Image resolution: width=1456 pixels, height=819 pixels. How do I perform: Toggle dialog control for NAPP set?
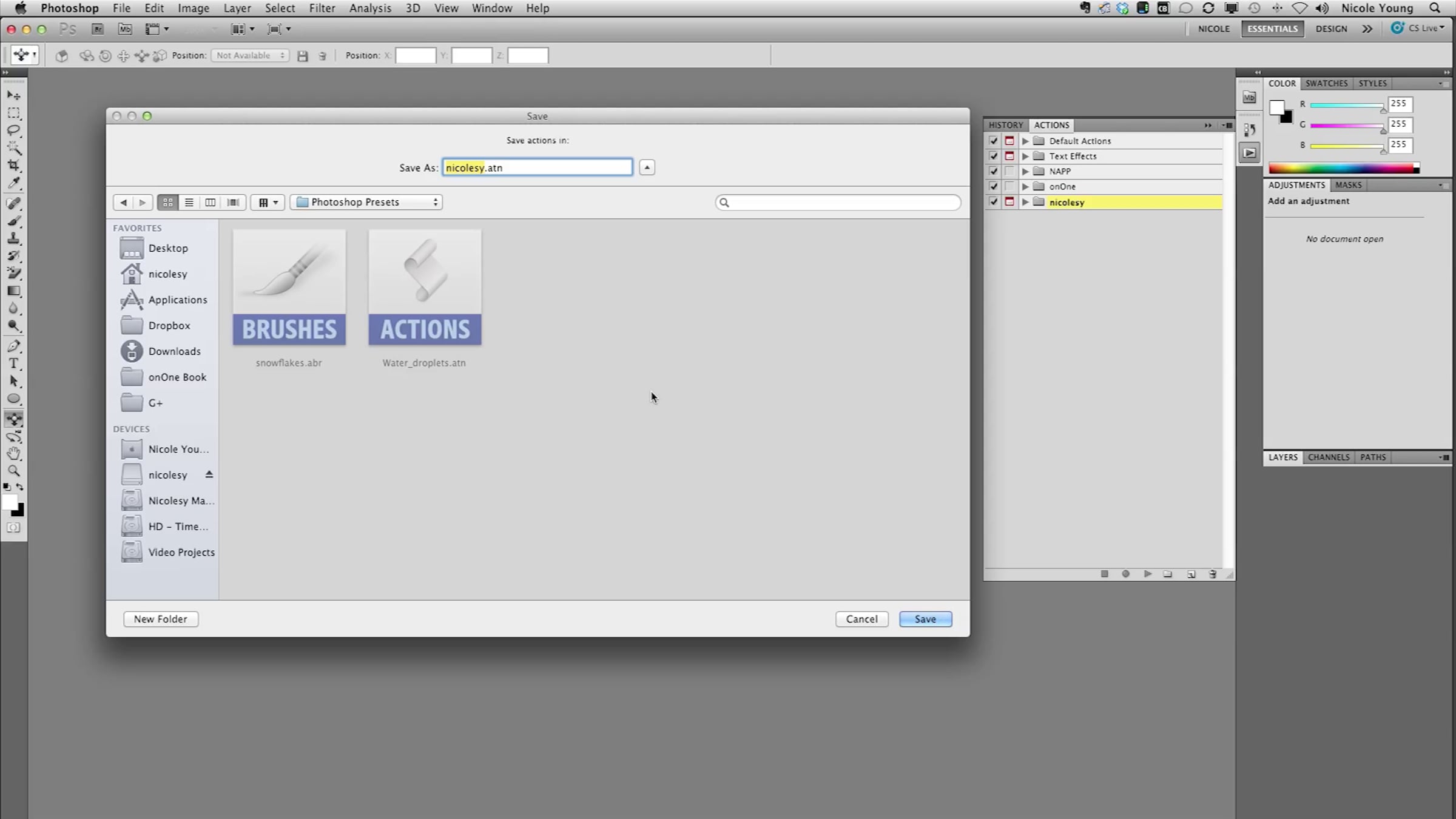click(x=1009, y=171)
